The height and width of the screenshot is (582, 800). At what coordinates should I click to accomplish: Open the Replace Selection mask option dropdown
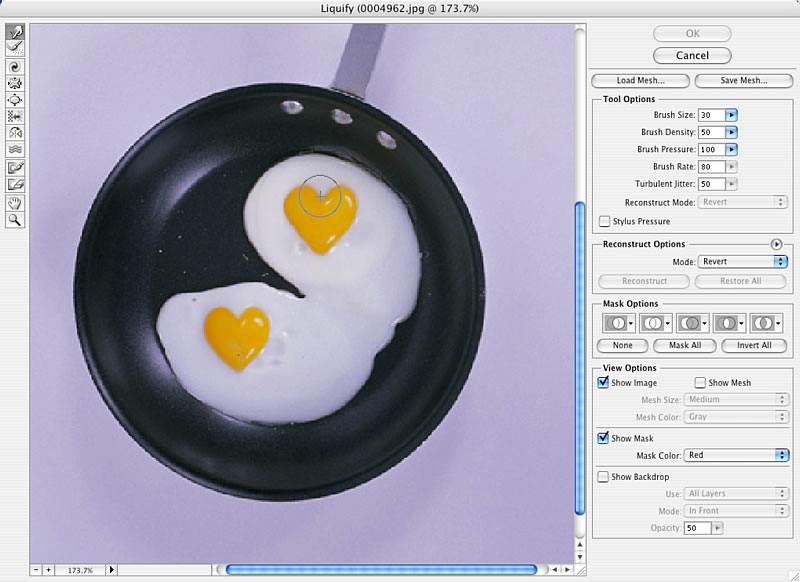click(x=618, y=323)
